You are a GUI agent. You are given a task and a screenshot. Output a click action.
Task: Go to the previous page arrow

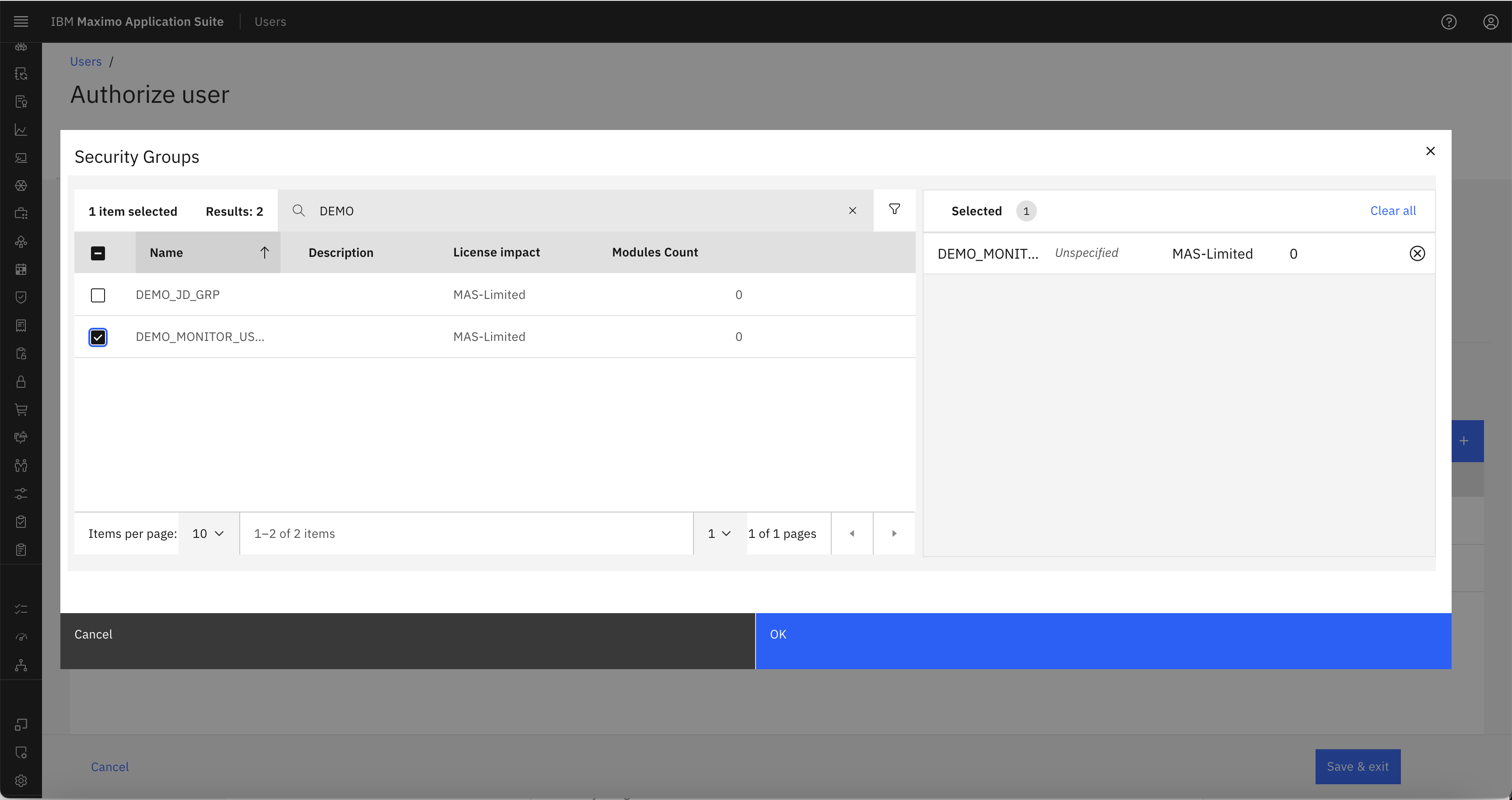[852, 533]
